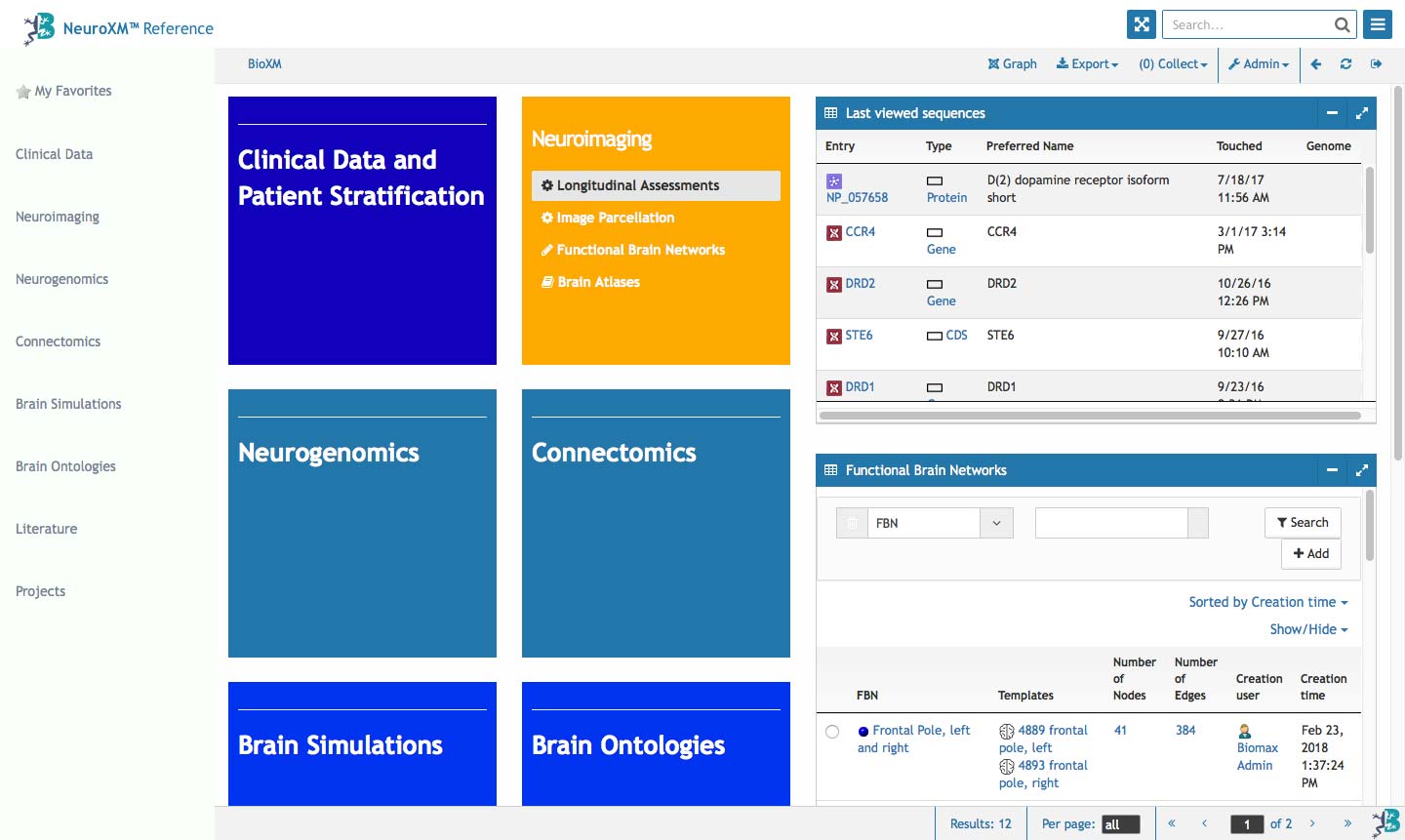The height and width of the screenshot is (840, 1405).
Task: Collapse the Functional Brain Networks panel
Action: [x=1332, y=470]
